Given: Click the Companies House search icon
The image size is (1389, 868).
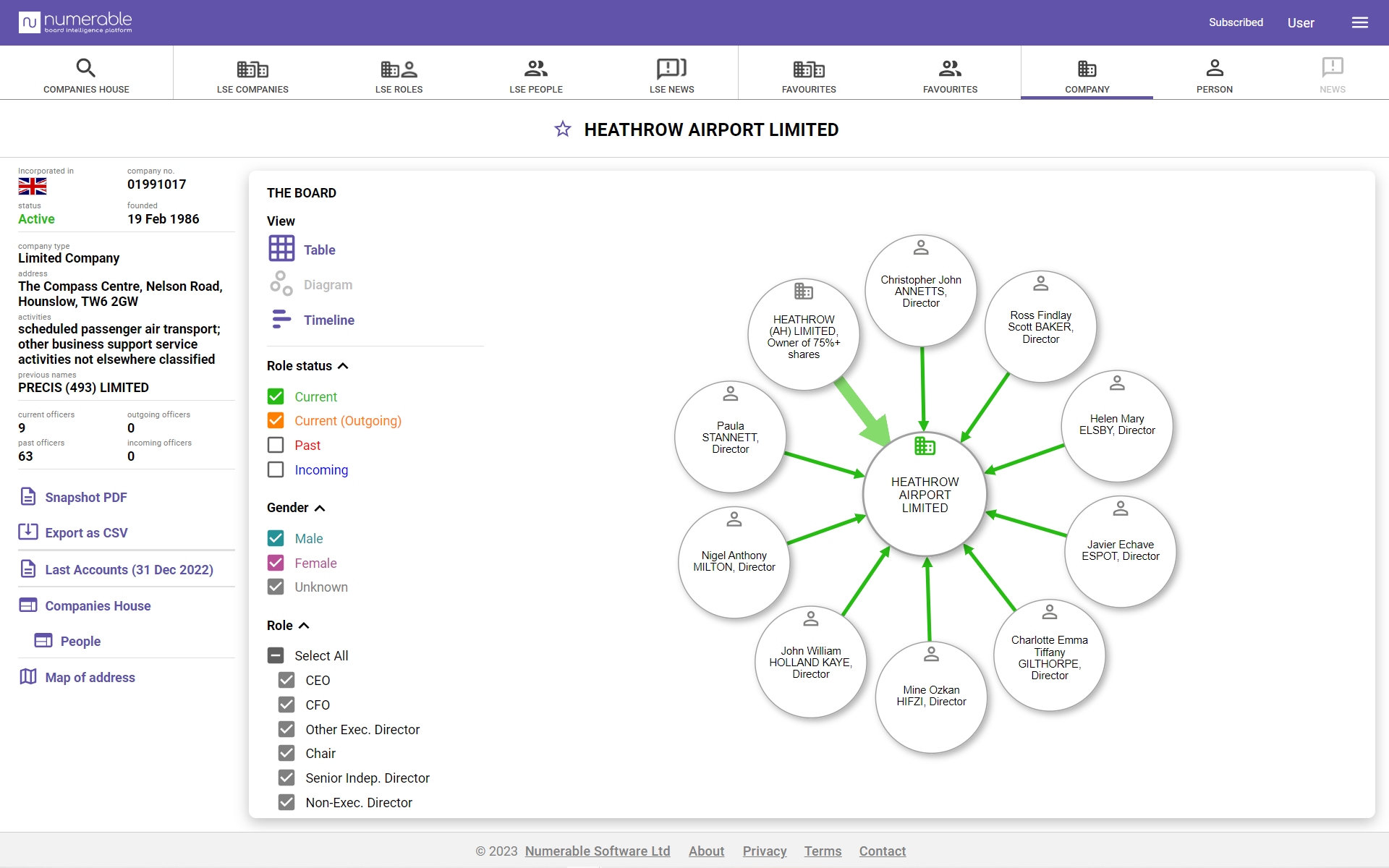Looking at the screenshot, I should click(x=86, y=68).
